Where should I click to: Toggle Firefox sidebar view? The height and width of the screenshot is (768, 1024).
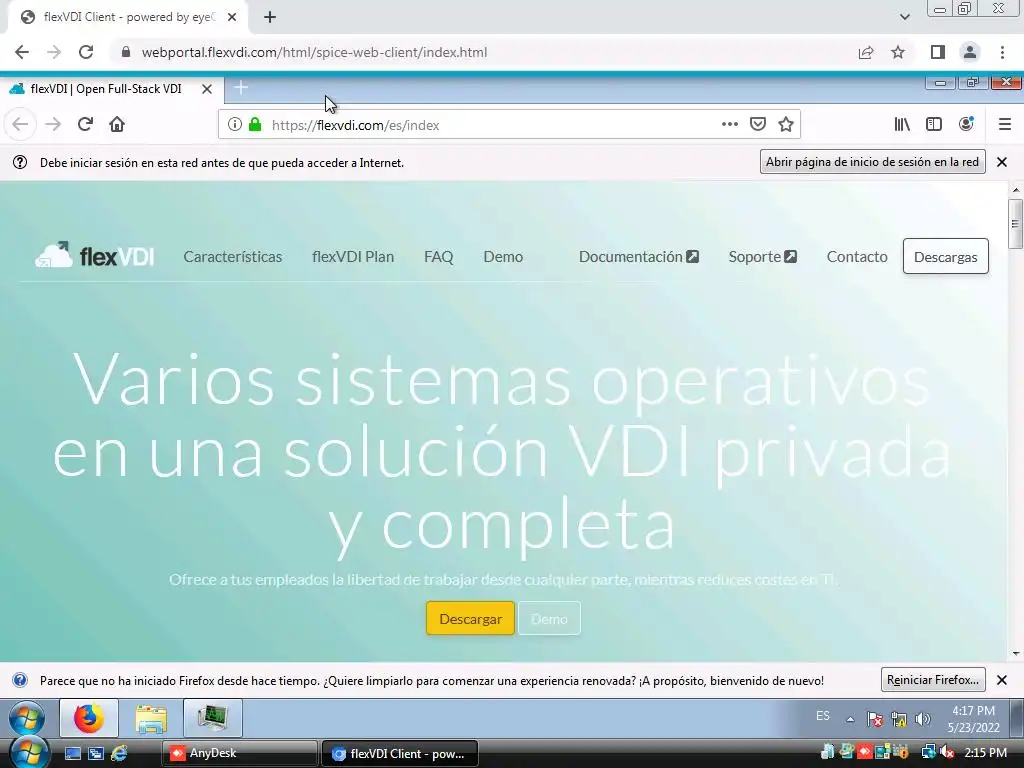[x=934, y=124]
